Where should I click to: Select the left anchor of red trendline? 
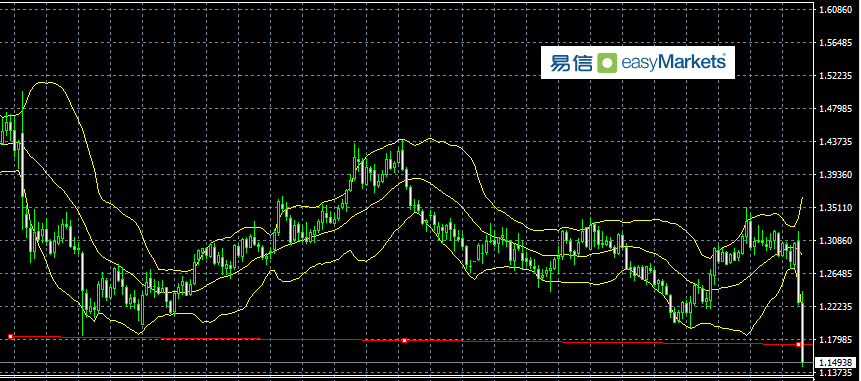click(10, 336)
